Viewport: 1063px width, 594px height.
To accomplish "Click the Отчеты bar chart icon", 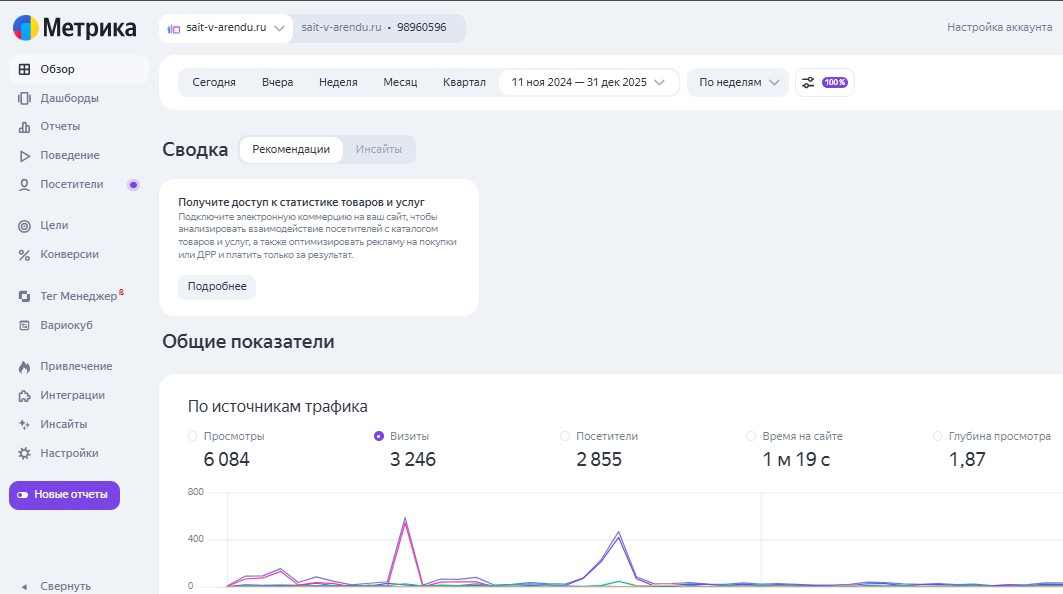I will point(24,127).
